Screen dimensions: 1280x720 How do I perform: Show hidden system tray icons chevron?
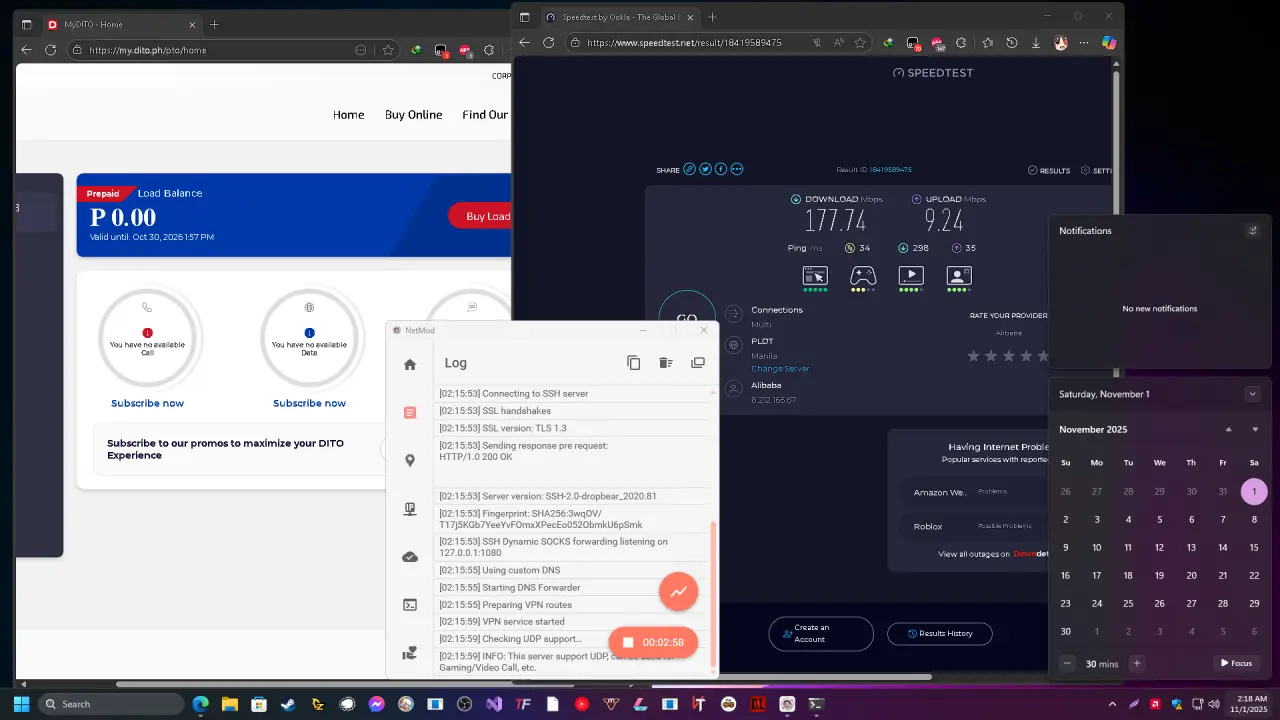1112,704
